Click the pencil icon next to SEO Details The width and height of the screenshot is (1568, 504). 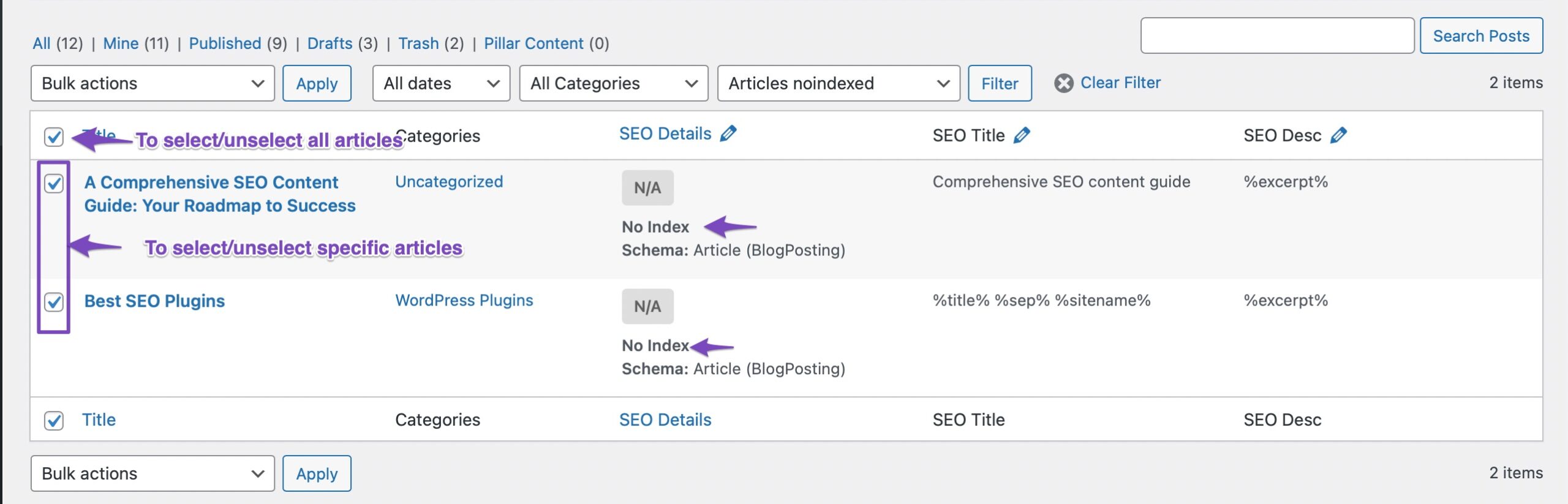point(728,134)
